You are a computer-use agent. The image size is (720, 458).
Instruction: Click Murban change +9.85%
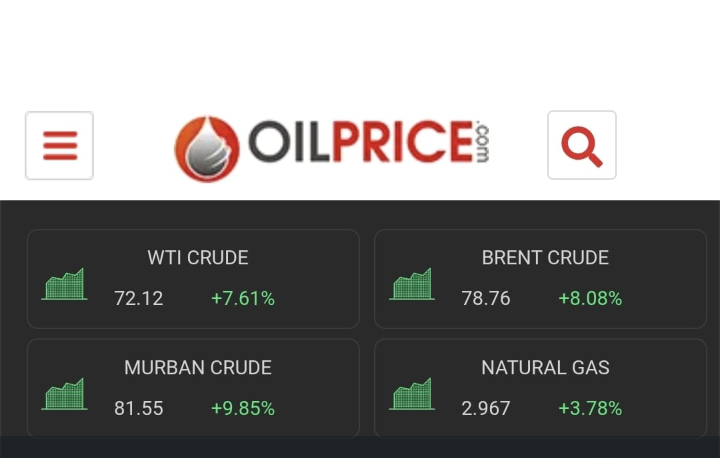[x=243, y=409]
